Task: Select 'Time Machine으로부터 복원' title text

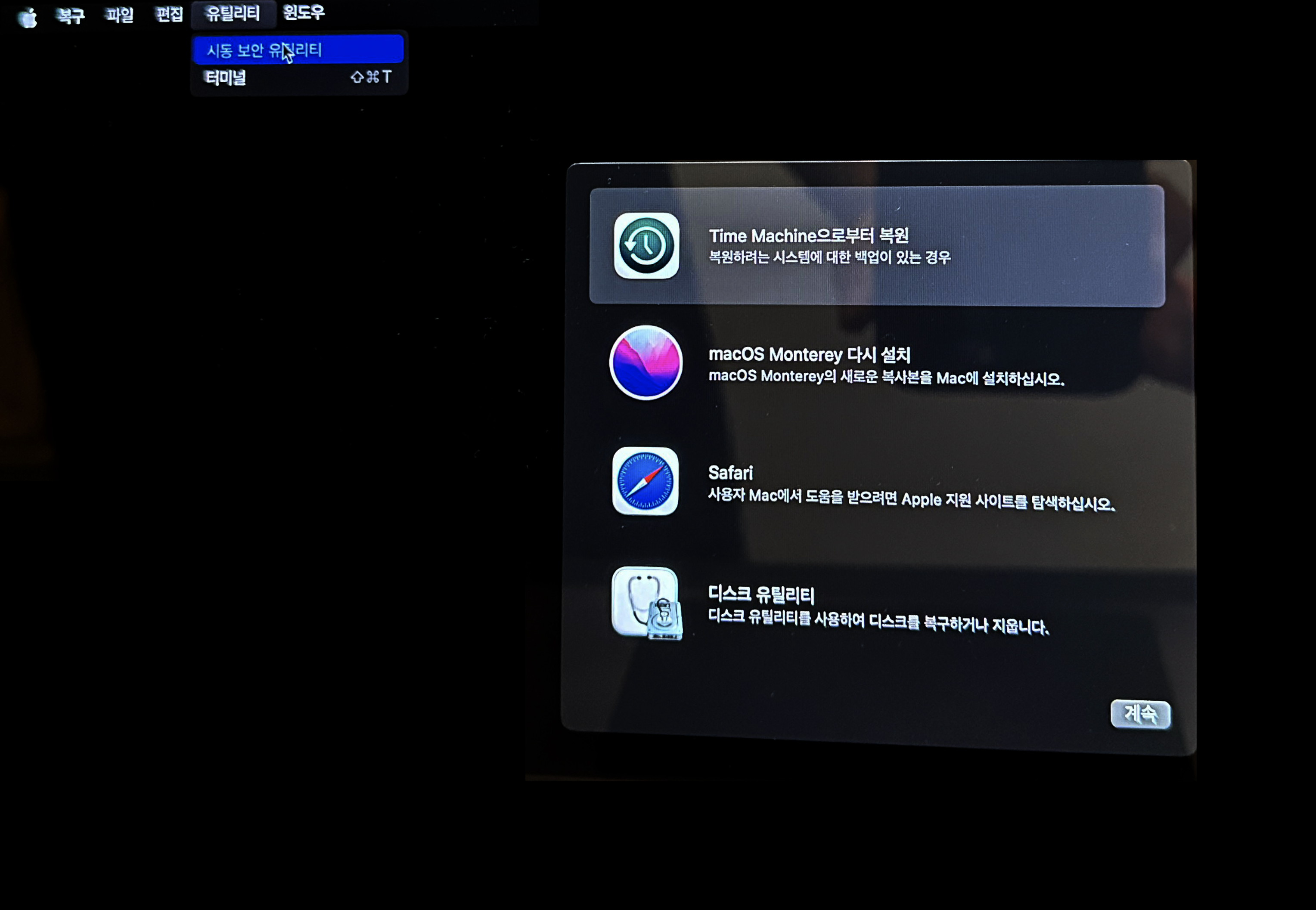Action: [x=808, y=235]
